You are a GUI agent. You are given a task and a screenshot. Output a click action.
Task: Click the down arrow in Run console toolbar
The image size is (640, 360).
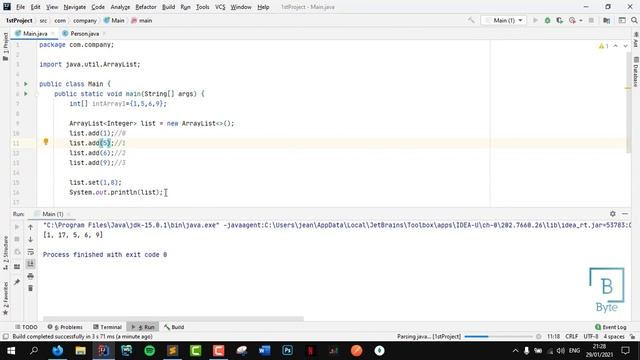(30, 239)
